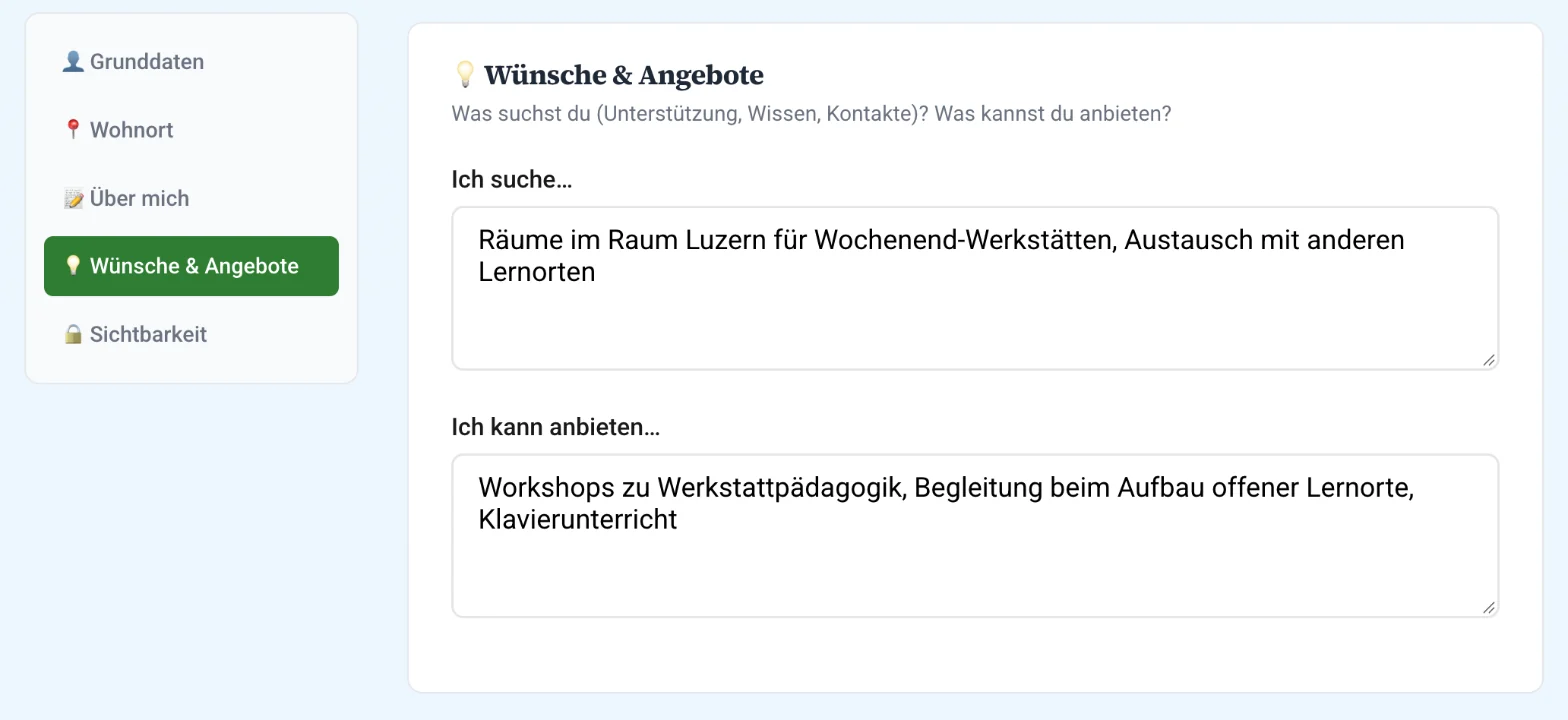Select the Wünsche & Angebote sidebar item
Screen dimensions: 1568x720
click(191, 266)
